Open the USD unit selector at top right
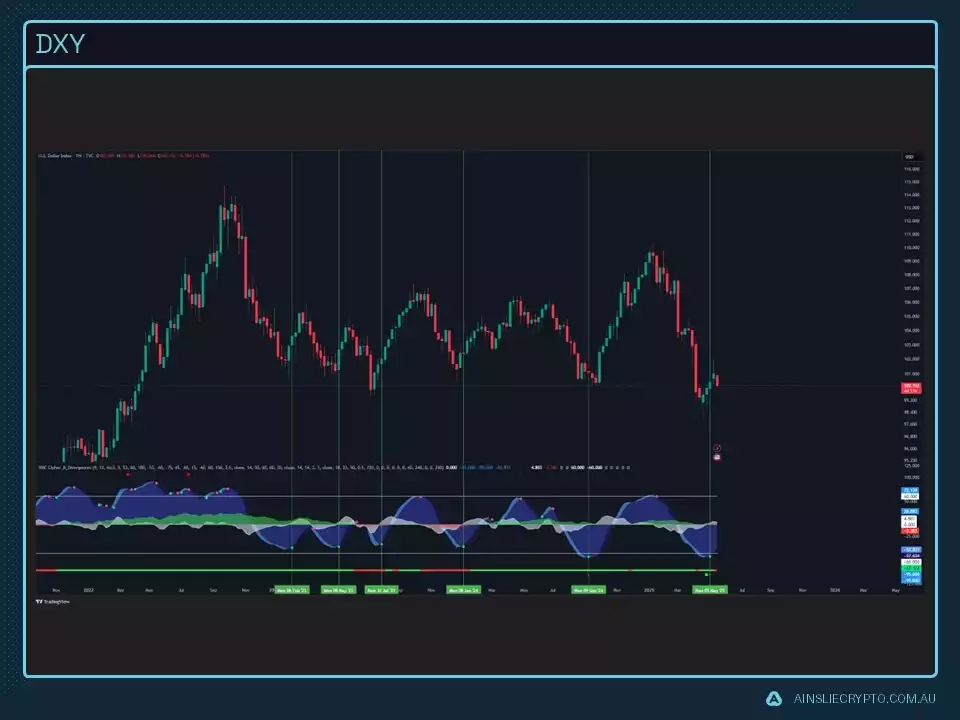This screenshot has height=720, width=960. [x=910, y=156]
